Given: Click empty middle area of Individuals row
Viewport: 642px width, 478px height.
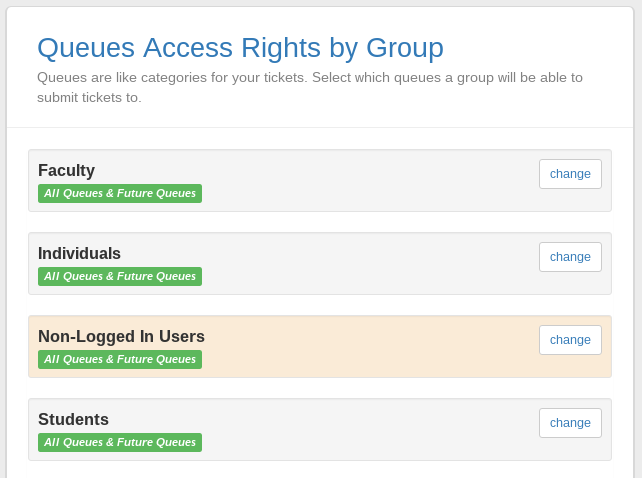Looking at the screenshot, I should [370, 264].
